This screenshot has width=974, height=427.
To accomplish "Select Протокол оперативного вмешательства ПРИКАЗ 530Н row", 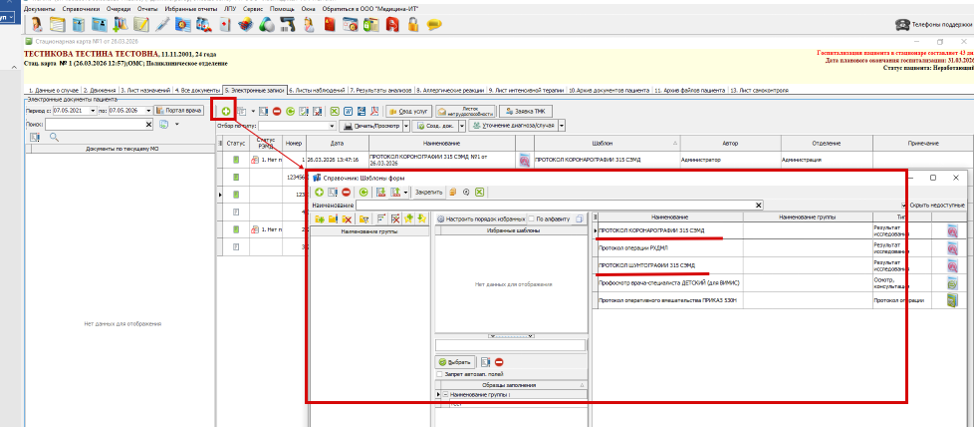I will (x=779, y=300).
